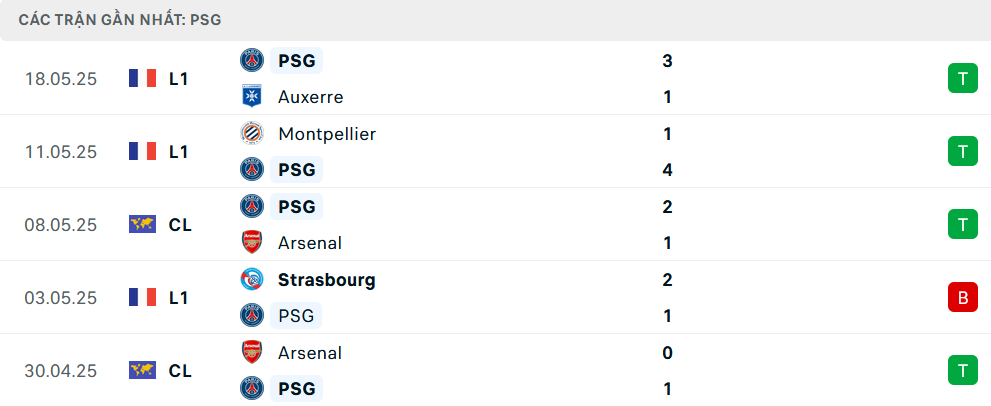Open the 3-1 score of PSG vs Auxerre
This screenshot has width=991, height=406.
(667, 79)
